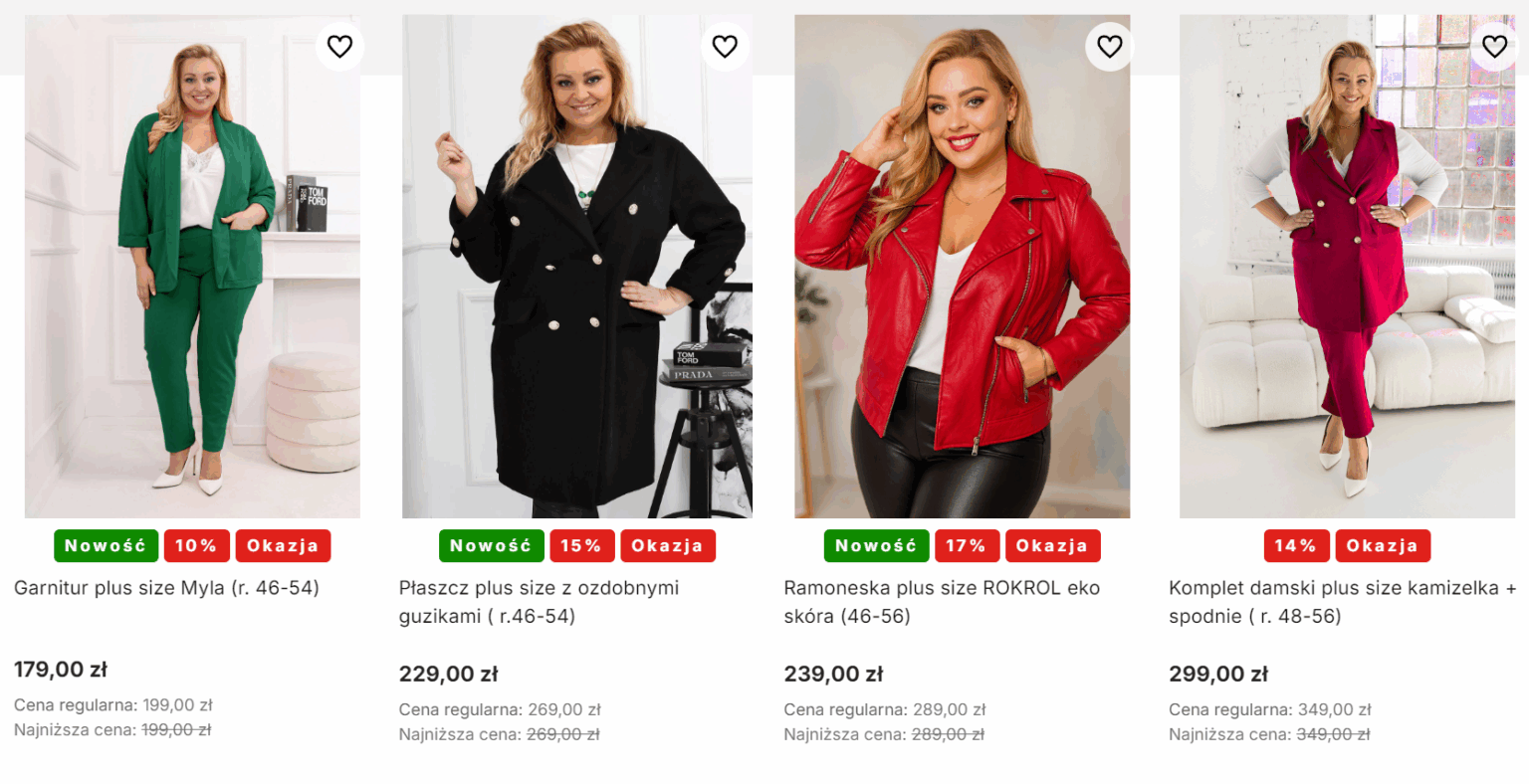This screenshot has height=784, width=1529.
Task: View red Ramoneska jacket product image
Action: point(962,269)
